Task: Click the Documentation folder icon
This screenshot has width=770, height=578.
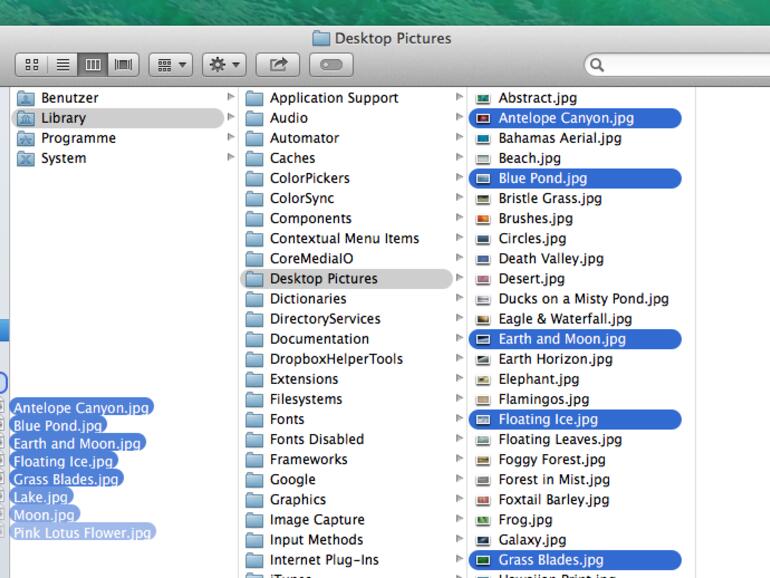Action: (x=254, y=339)
